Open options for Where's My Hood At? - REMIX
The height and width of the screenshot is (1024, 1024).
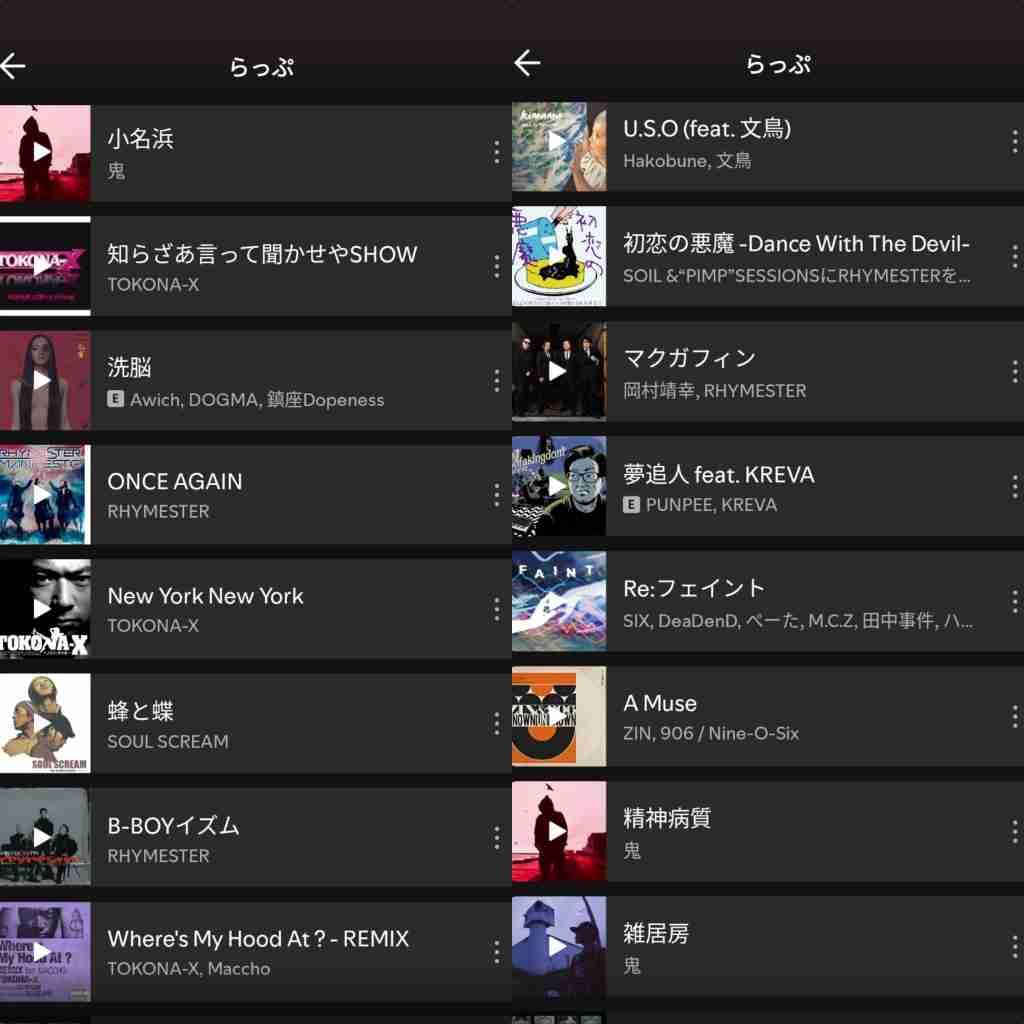click(x=496, y=952)
